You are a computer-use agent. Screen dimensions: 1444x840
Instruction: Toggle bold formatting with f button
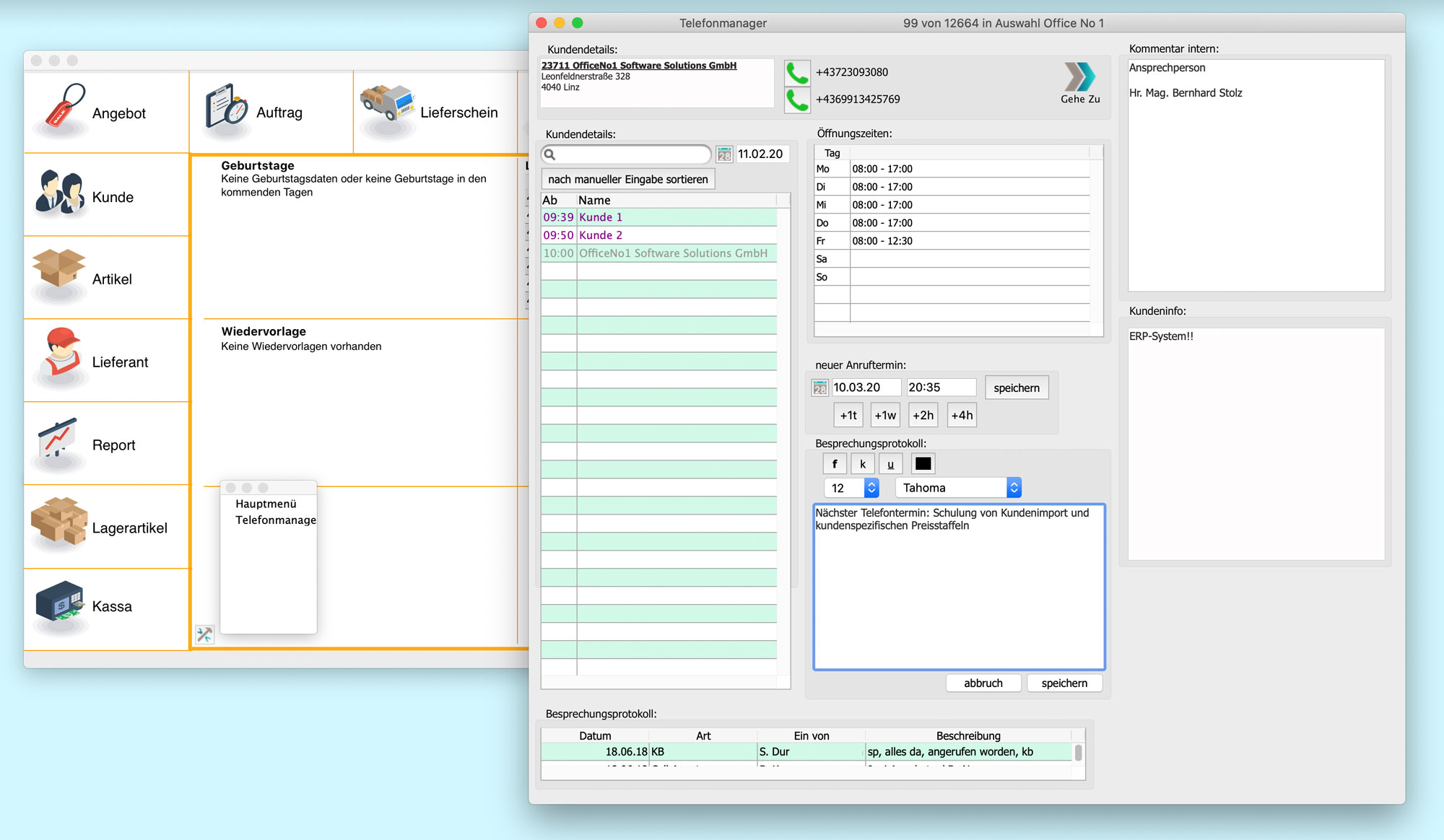pyautogui.click(x=835, y=464)
